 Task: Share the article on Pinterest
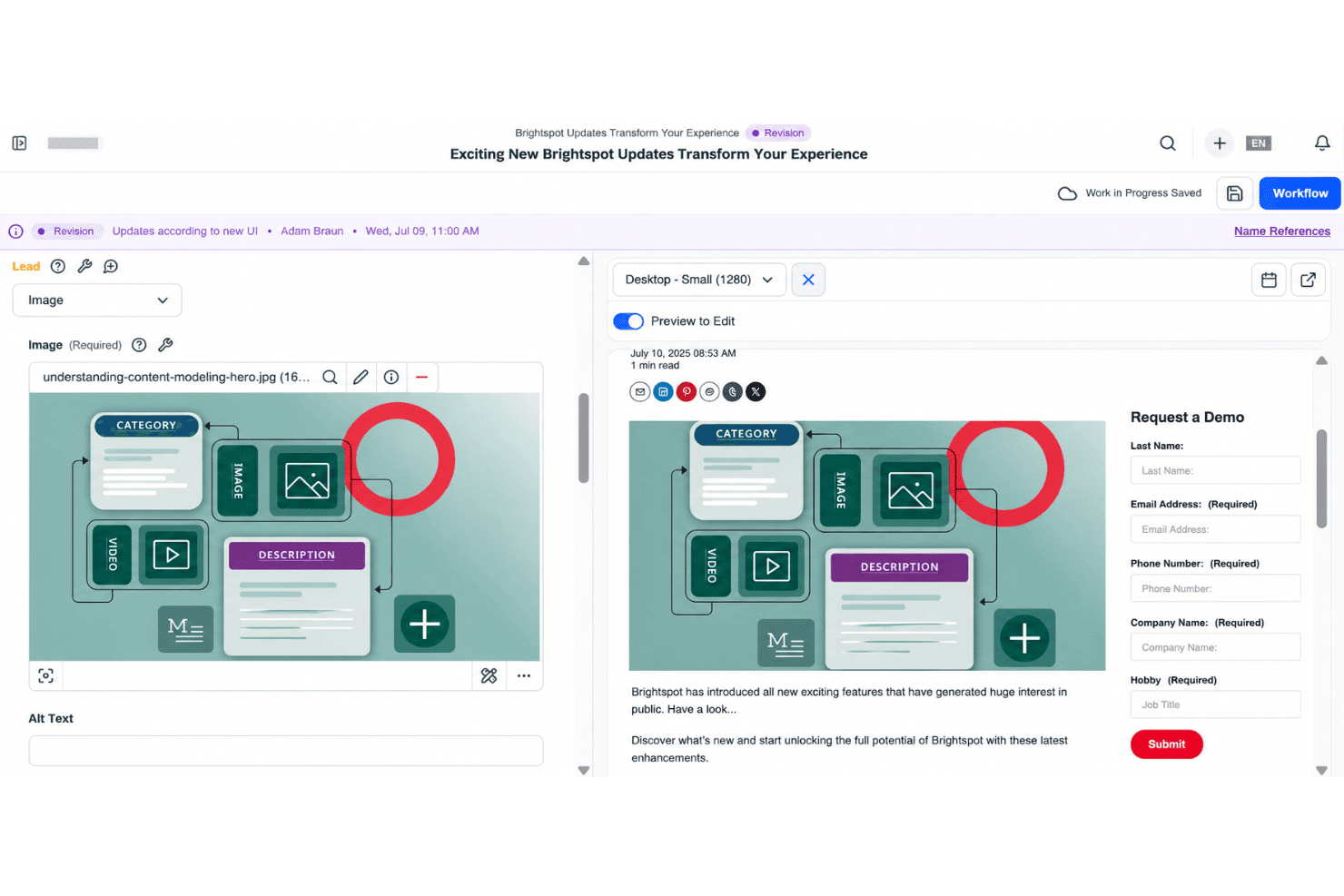pos(687,392)
